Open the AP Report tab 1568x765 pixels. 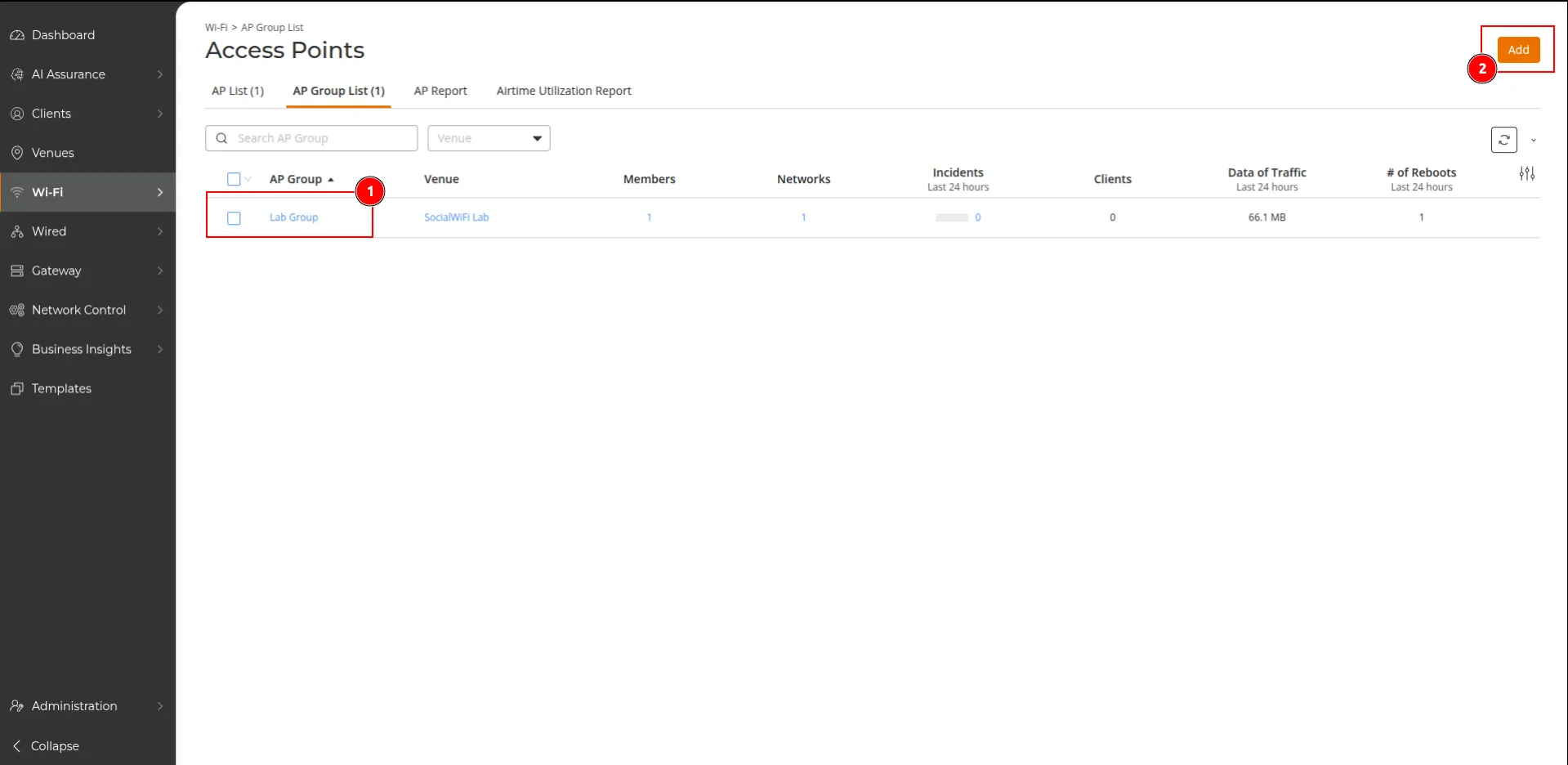pyautogui.click(x=440, y=91)
